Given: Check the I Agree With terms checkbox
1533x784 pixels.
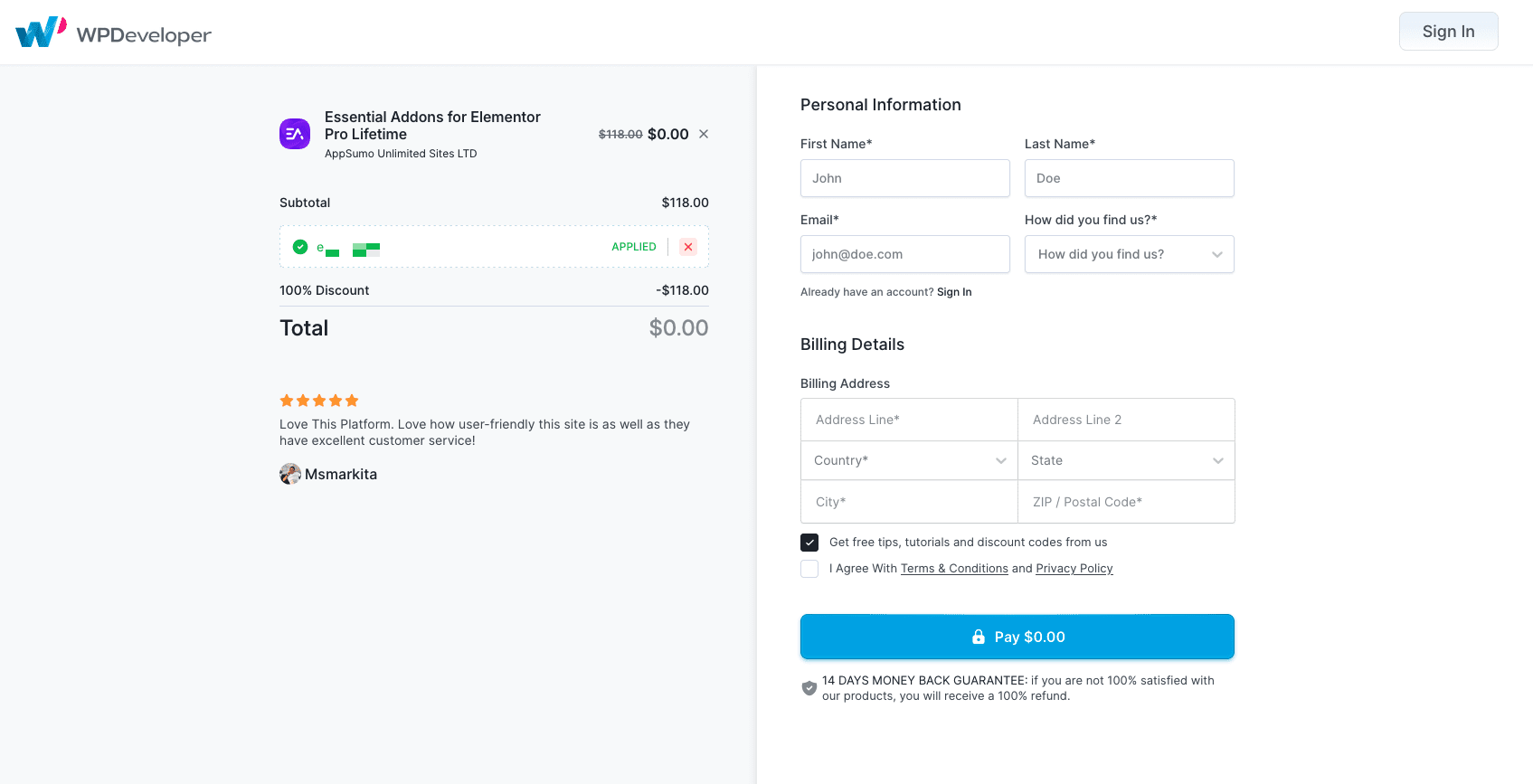Looking at the screenshot, I should 809,569.
